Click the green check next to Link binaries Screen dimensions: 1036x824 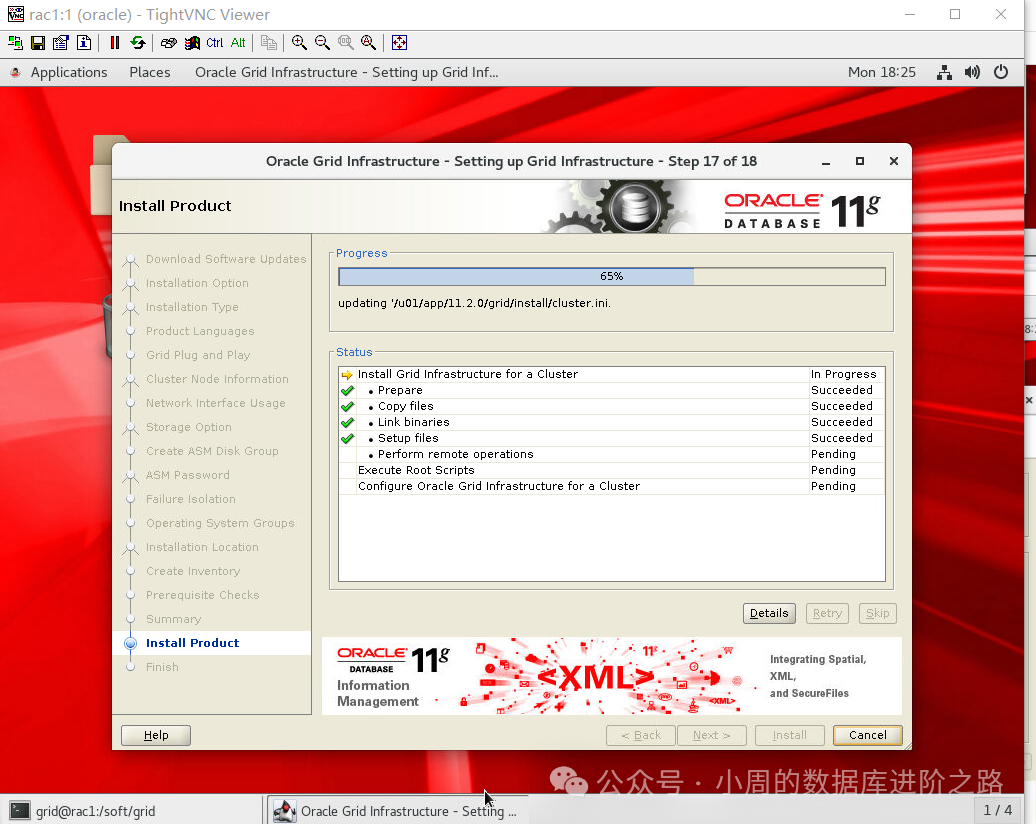click(348, 422)
